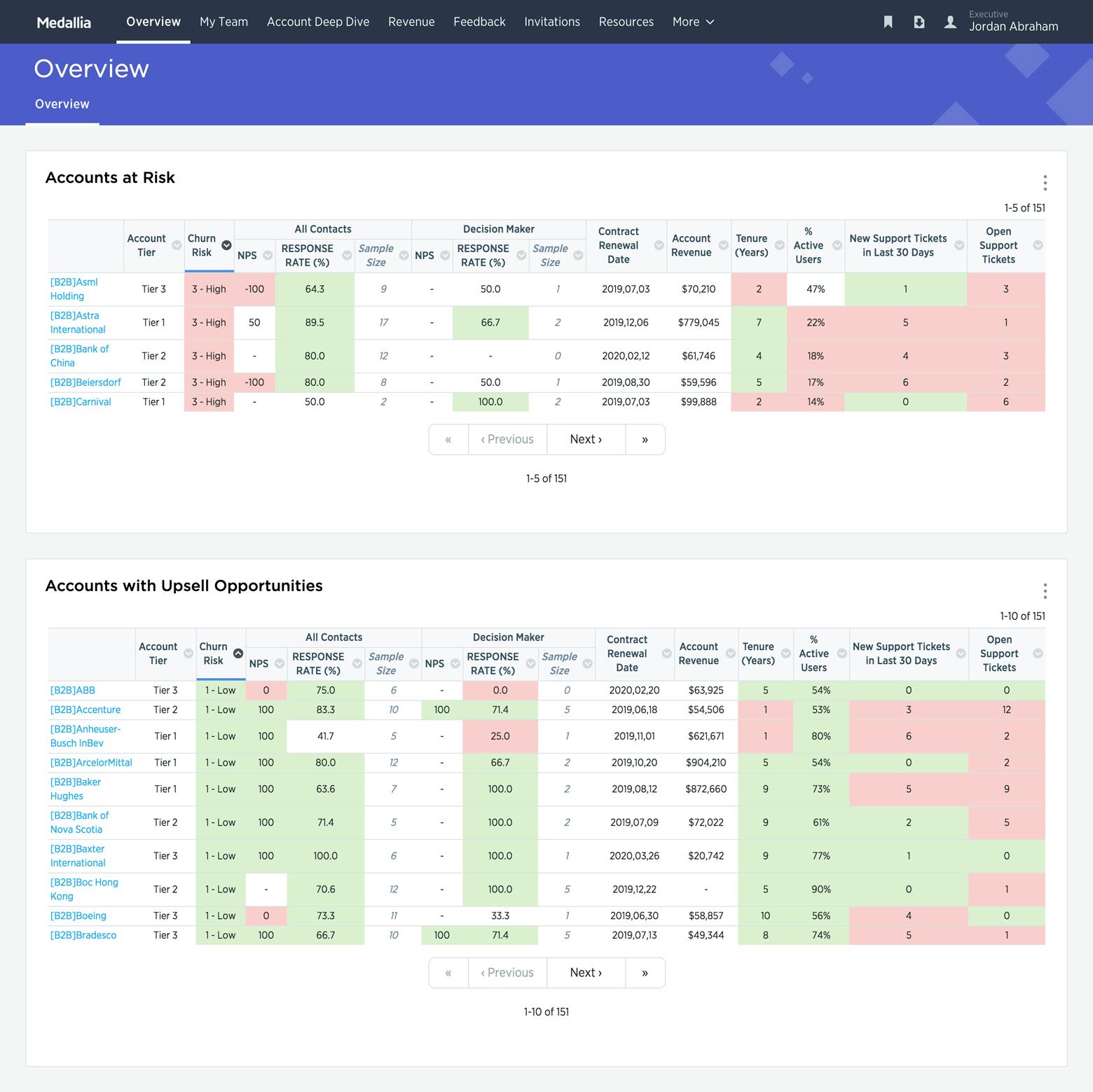Open Account Tier column dropdown in Accounts at Risk

(177, 245)
